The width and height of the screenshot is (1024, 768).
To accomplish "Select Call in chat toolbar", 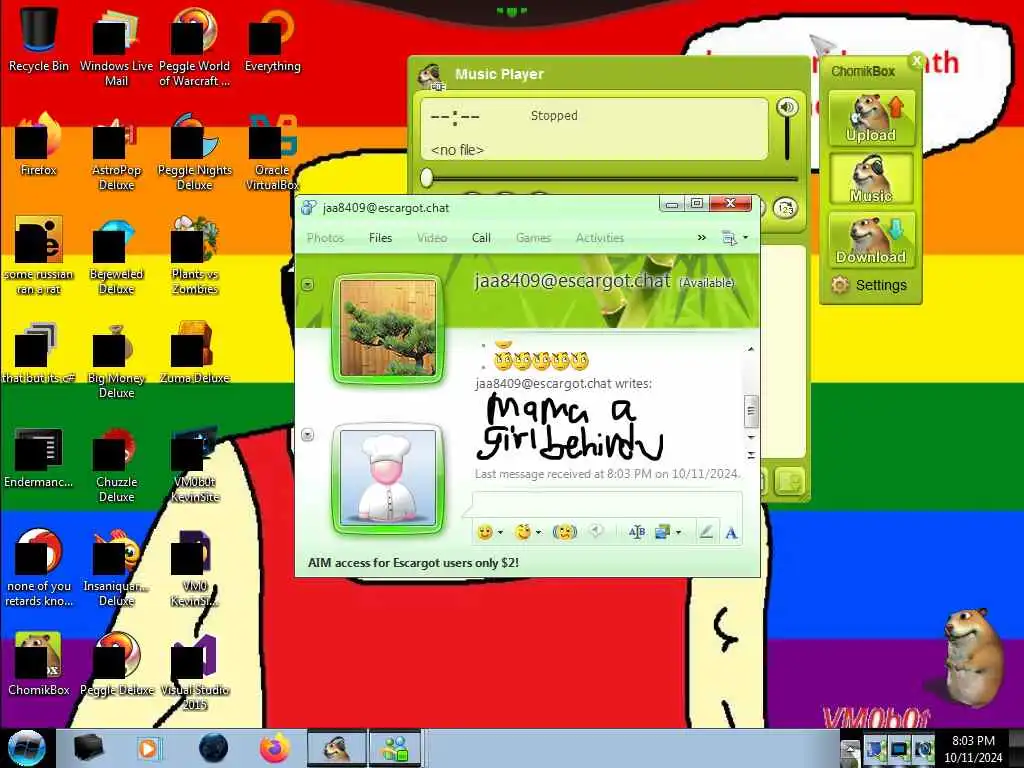I will pyautogui.click(x=481, y=238).
